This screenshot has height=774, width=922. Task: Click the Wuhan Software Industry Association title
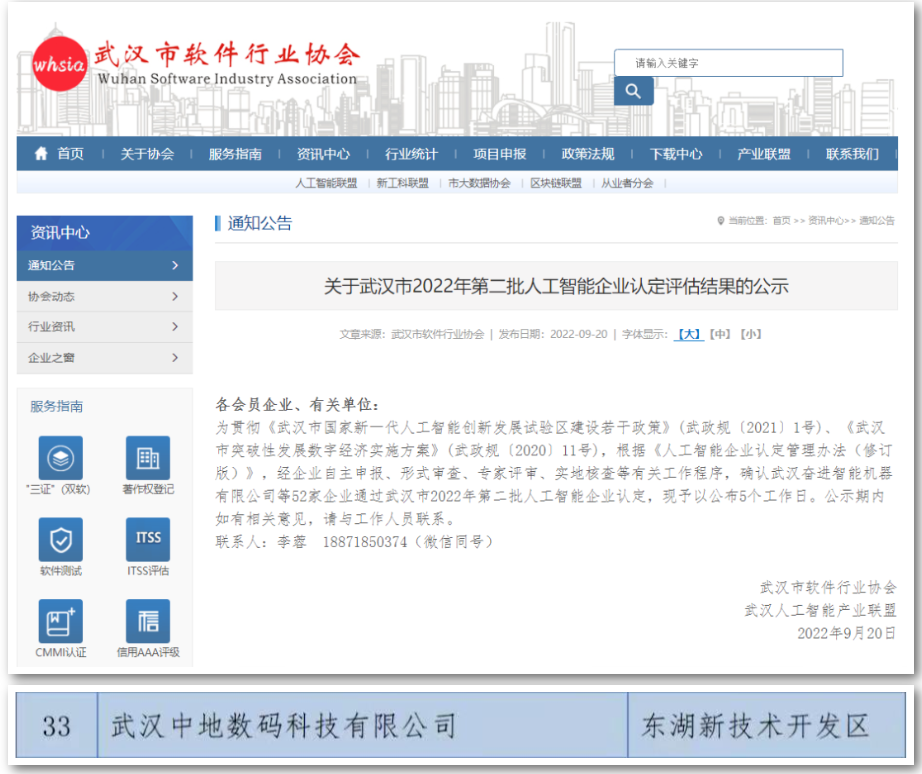pyautogui.click(x=227, y=79)
